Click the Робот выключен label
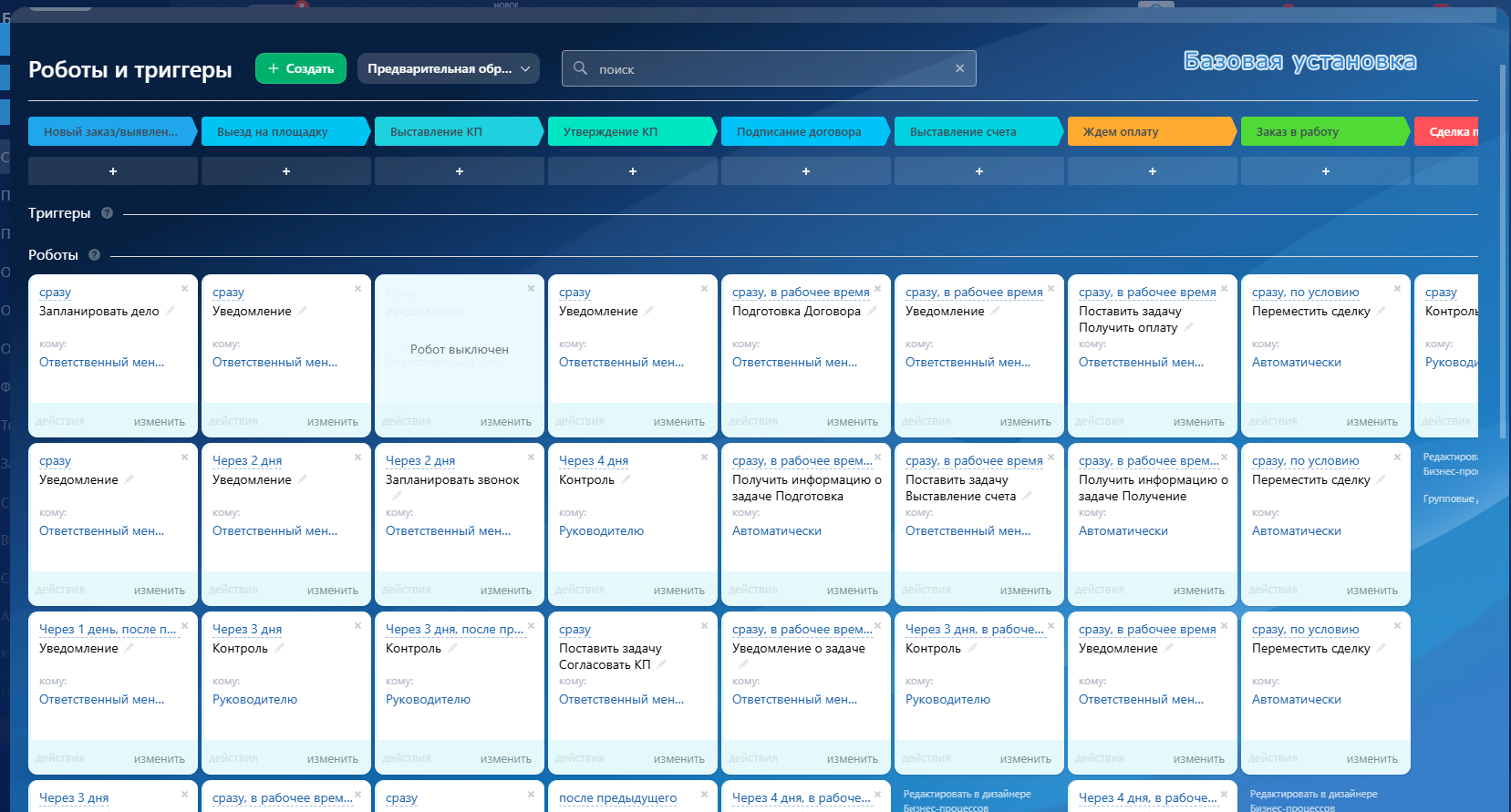Screen dimensions: 1511x812 coord(460,350)
